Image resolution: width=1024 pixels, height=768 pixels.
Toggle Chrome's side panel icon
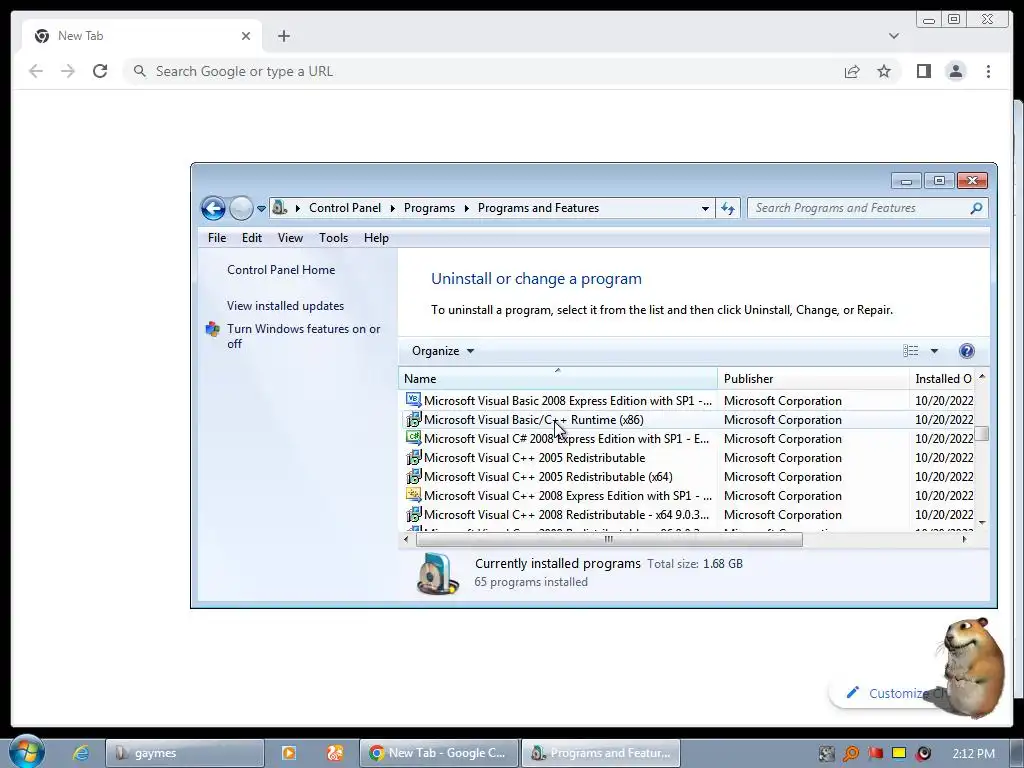(x=923, y=71)
